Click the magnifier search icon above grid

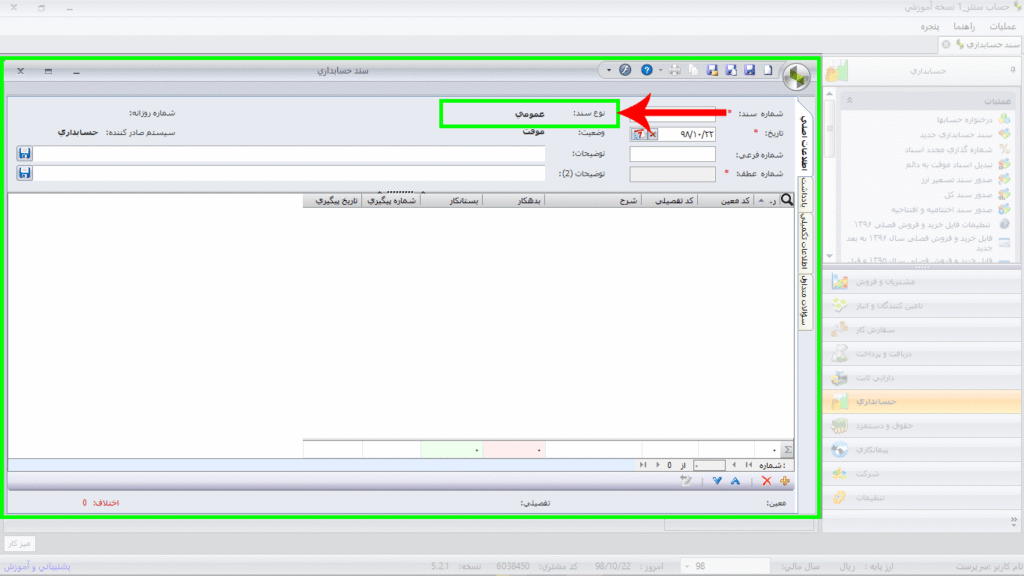(x=786, y=200)
